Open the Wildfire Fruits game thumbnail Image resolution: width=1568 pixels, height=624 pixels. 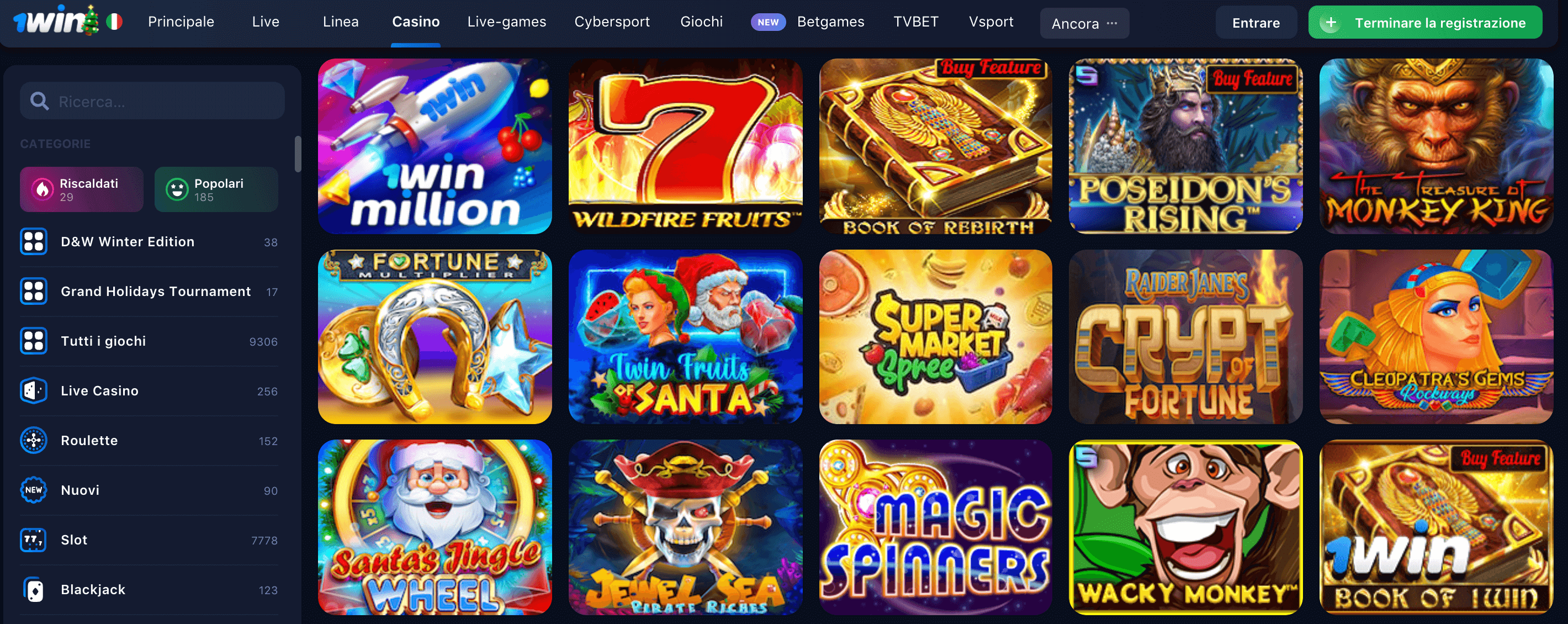click(685, 146)
